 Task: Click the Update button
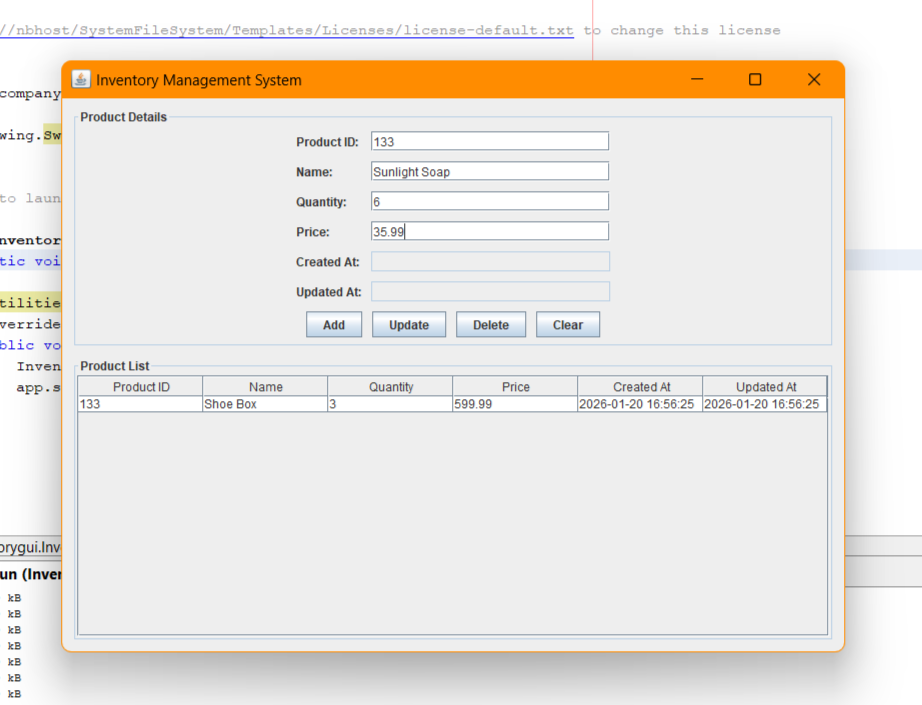(x=409, y=325)
